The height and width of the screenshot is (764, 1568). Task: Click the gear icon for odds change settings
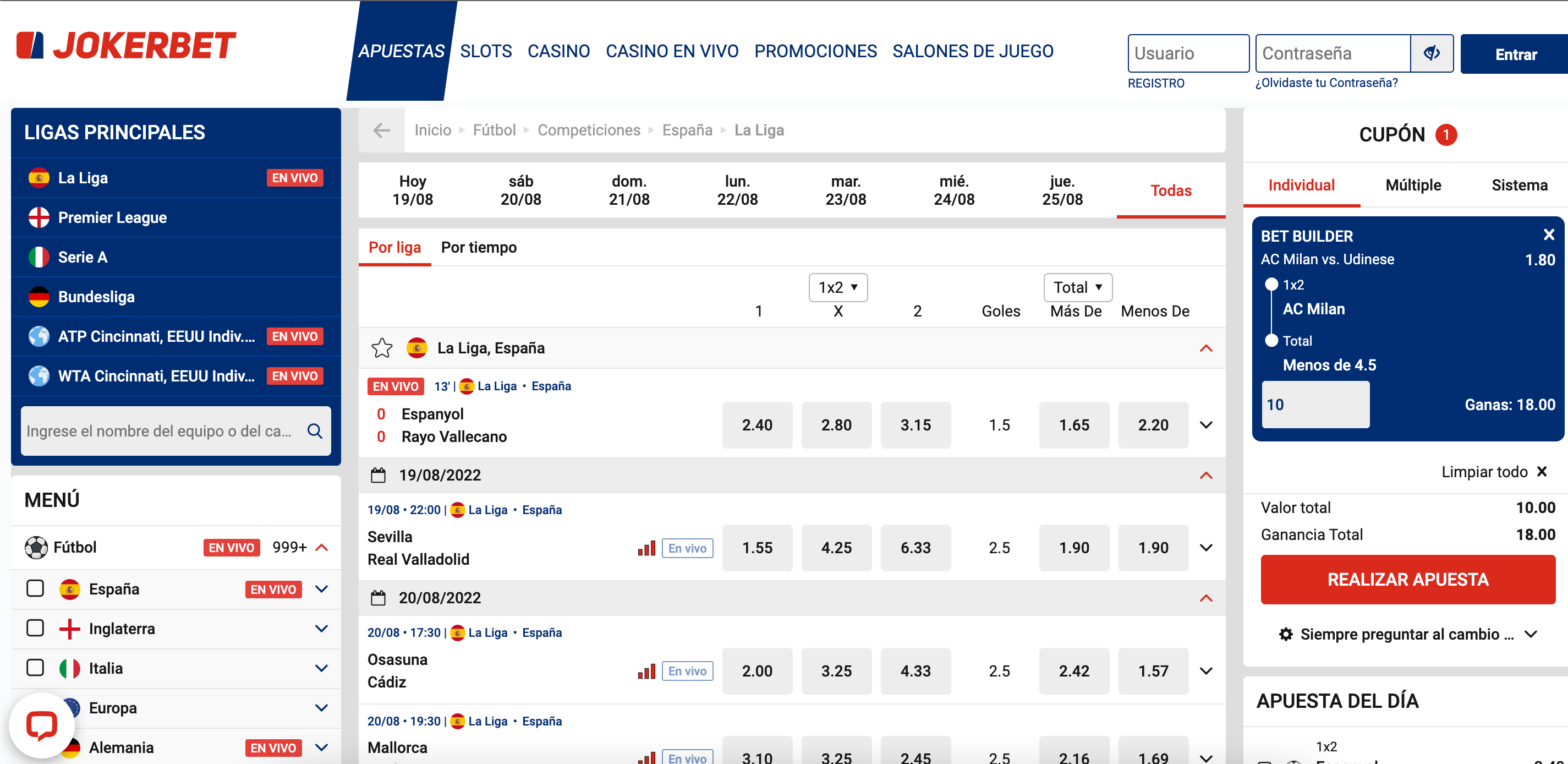tap(1286, 634)
